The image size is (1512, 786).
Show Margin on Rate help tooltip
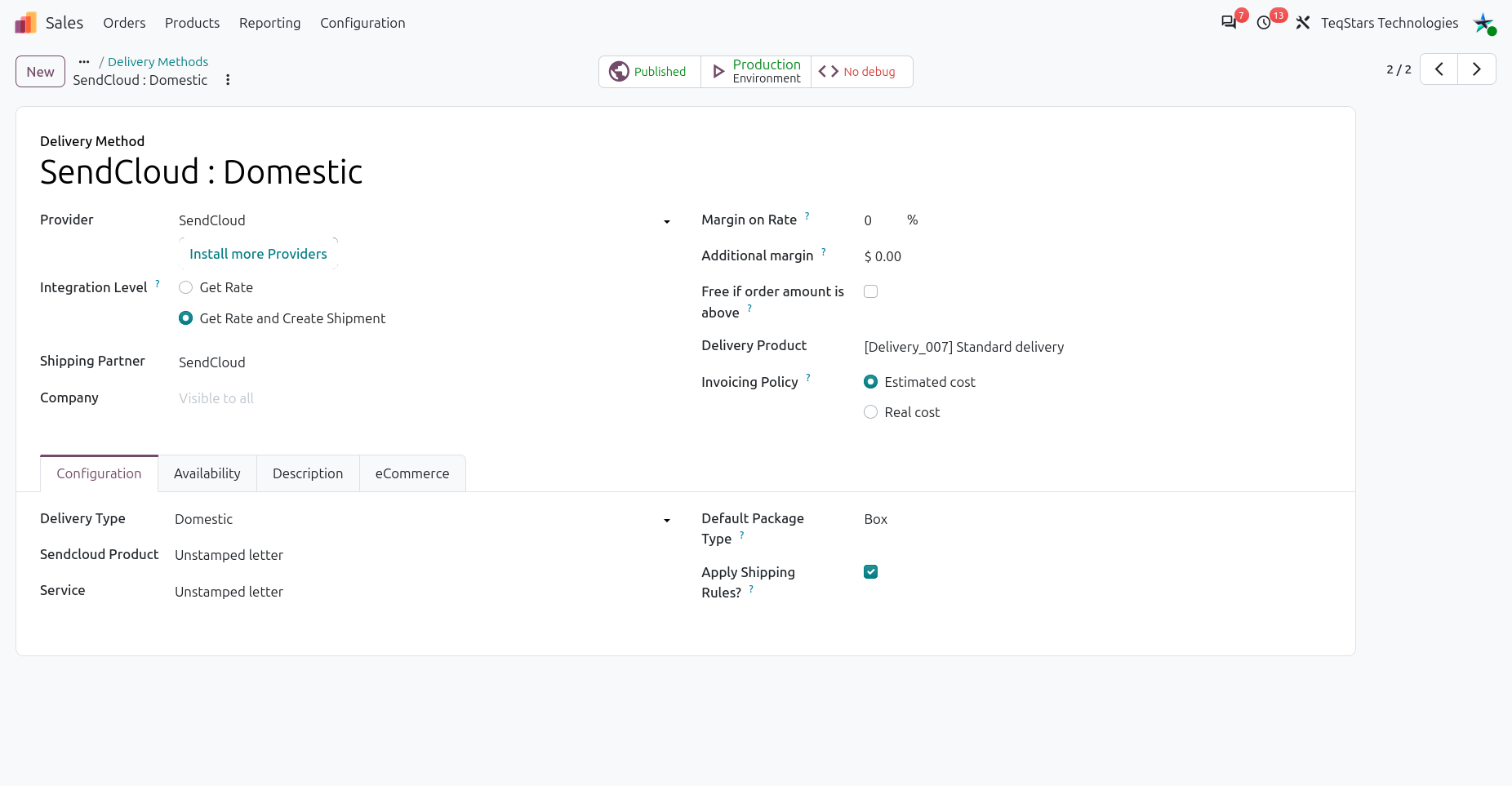807,215
